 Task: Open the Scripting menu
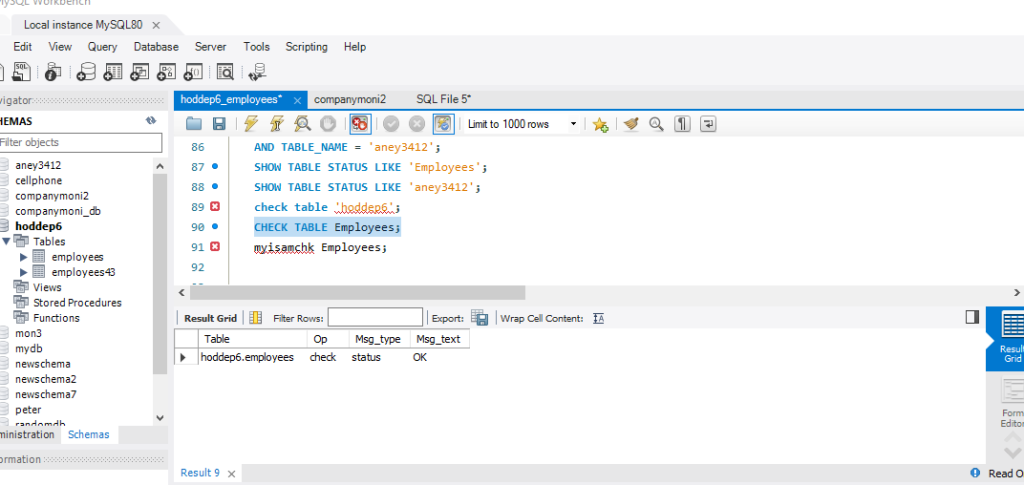(x=306, y=47)
